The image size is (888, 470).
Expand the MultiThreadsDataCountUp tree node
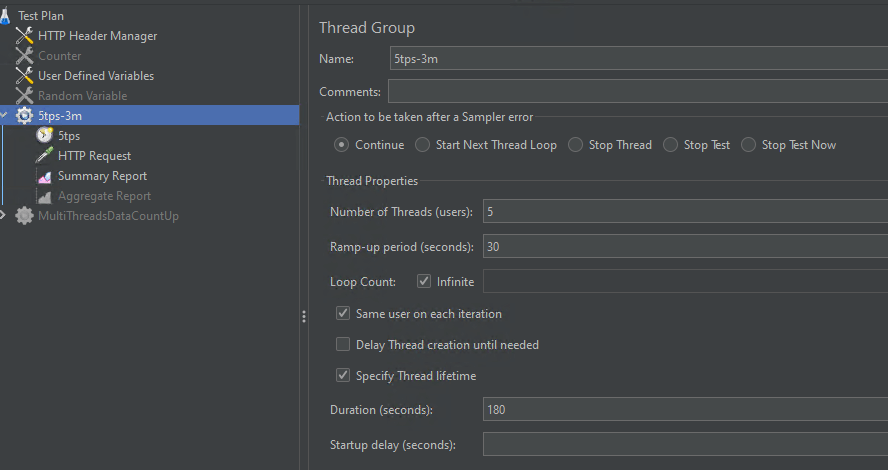3,215
